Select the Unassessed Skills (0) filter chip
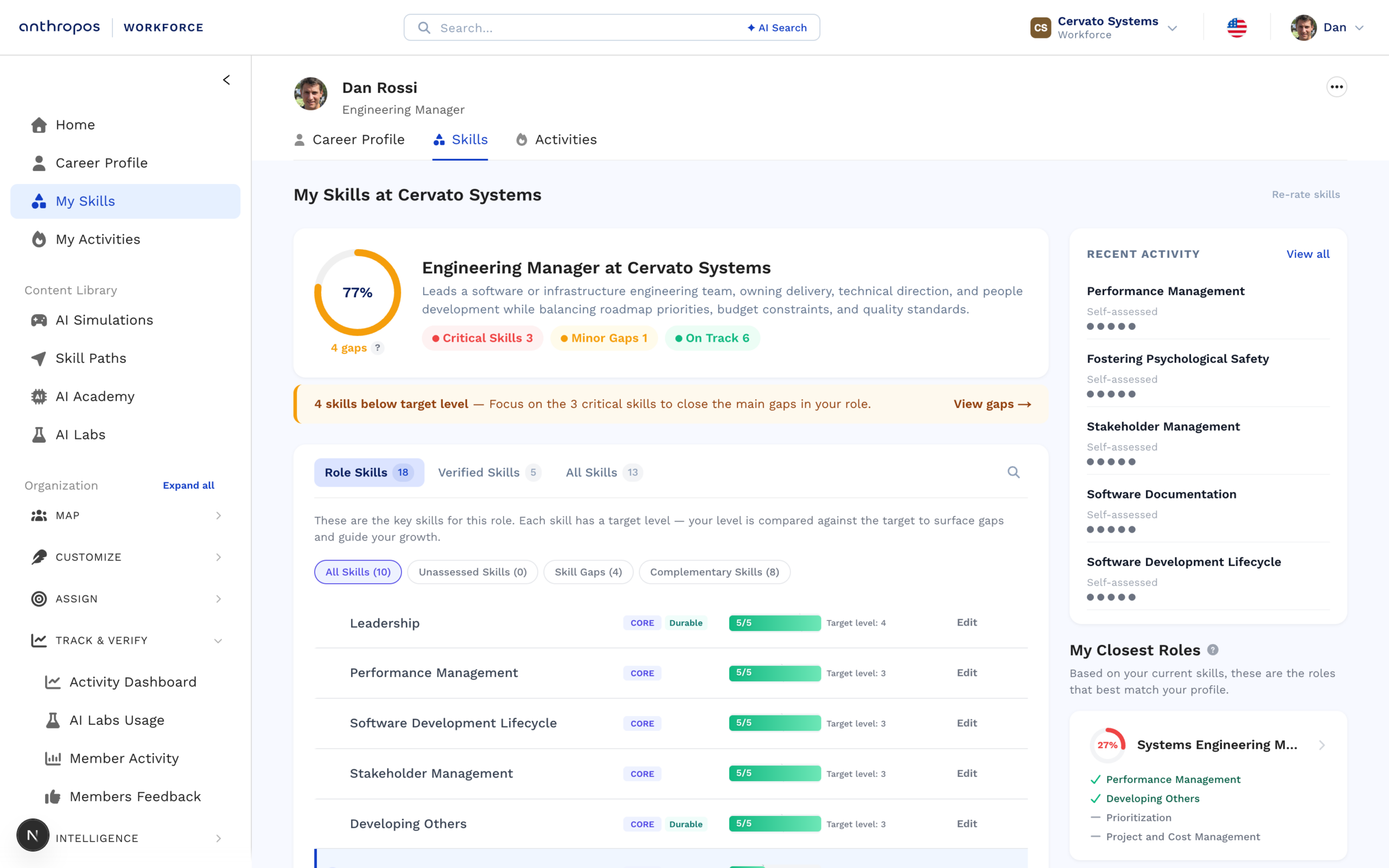This screenshot has height=868, width=1389. coord(473,572)
